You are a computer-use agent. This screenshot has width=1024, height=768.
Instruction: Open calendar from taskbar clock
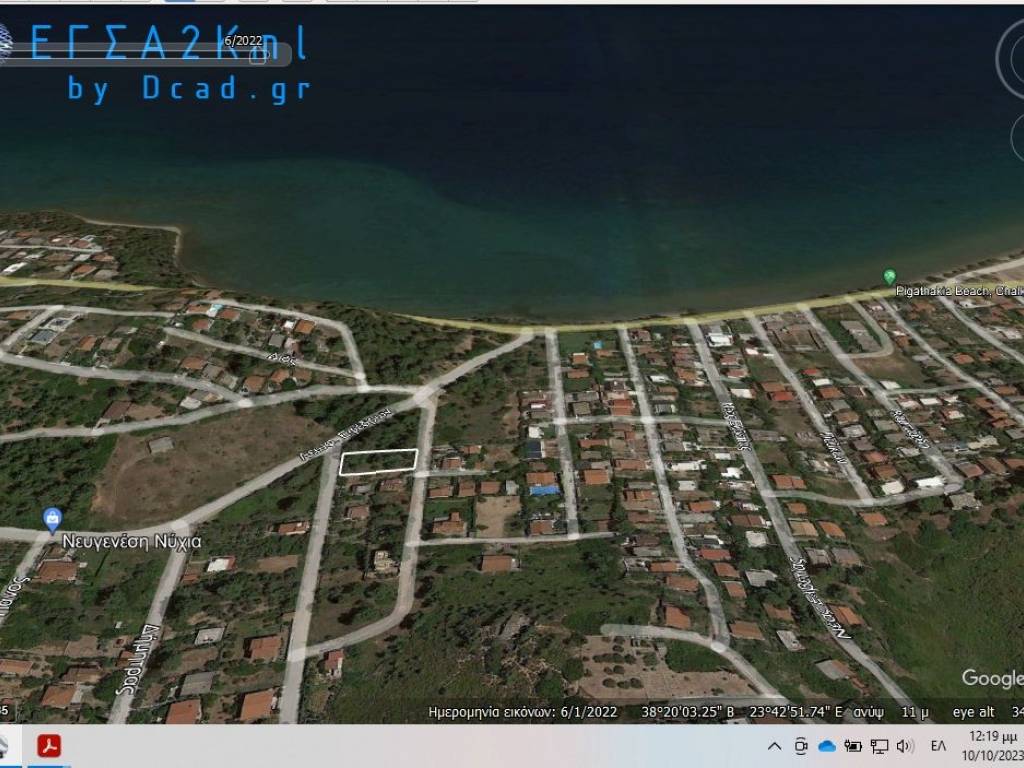click(x=990, y=746)
